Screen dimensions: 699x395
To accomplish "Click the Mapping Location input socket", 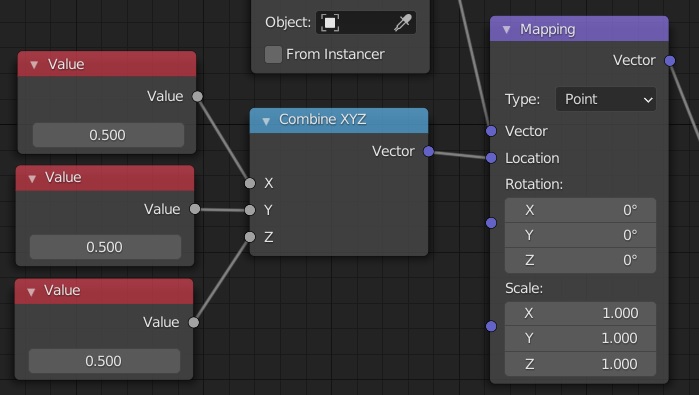I will 491,158.
